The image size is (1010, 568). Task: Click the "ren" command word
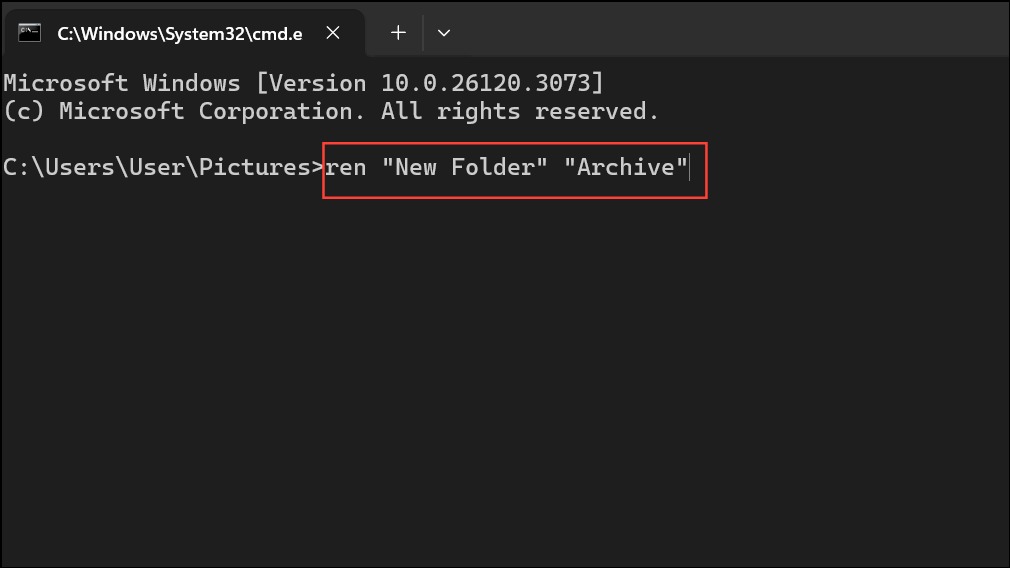346,167
